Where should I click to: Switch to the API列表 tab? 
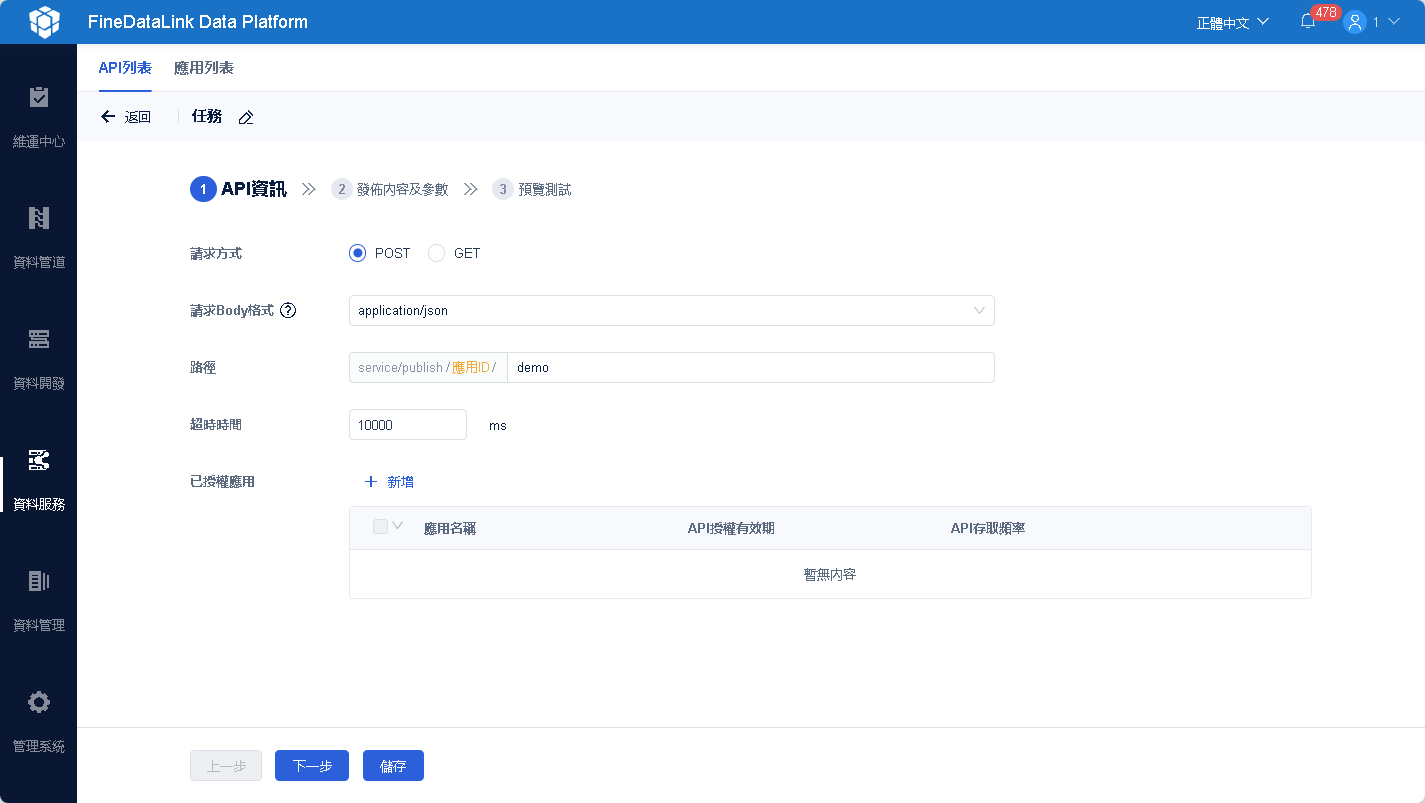[125, 68]
